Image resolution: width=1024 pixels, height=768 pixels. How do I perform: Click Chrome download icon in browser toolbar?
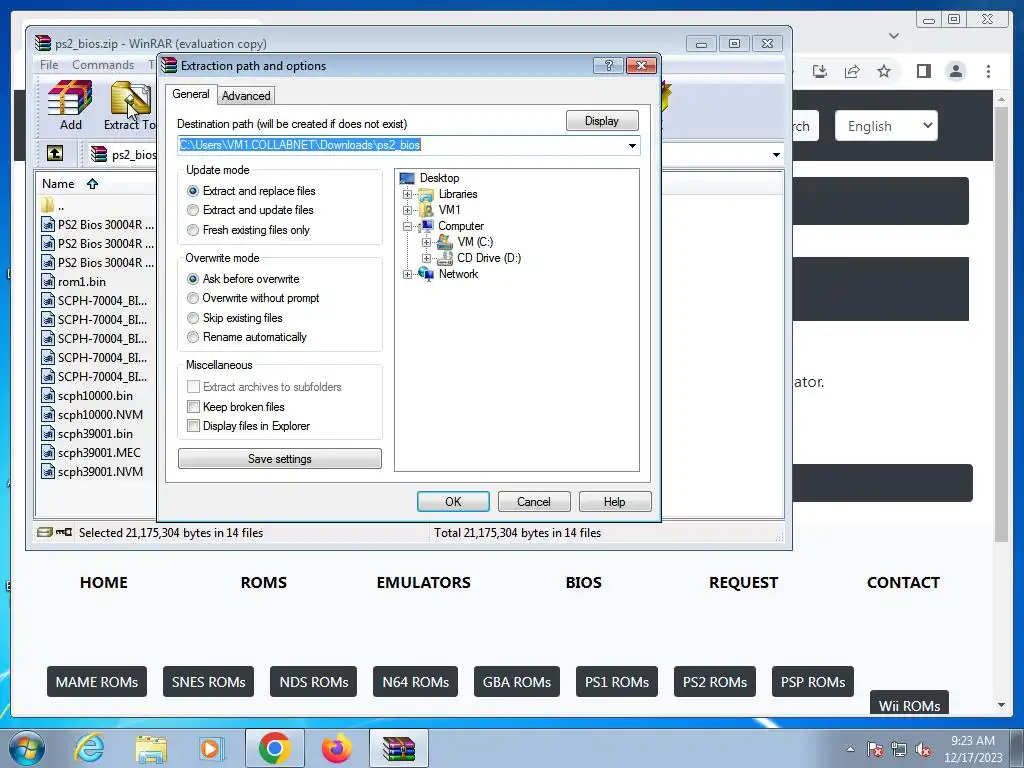coord(820,71)
